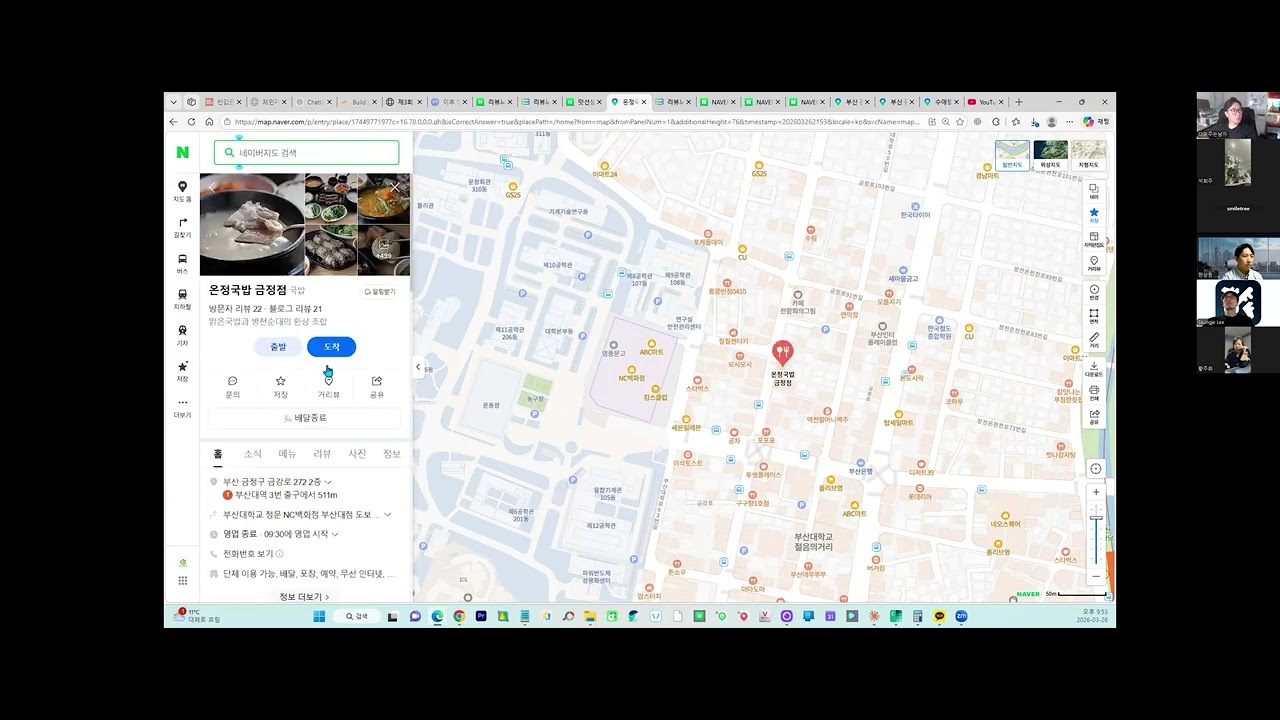This screenshot has height=720, width=1280.
Task: Open 길찾기 directions in the sidebar
Action: 182,228
